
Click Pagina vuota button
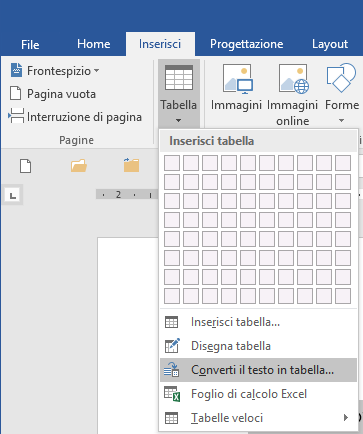click(53, 94)
